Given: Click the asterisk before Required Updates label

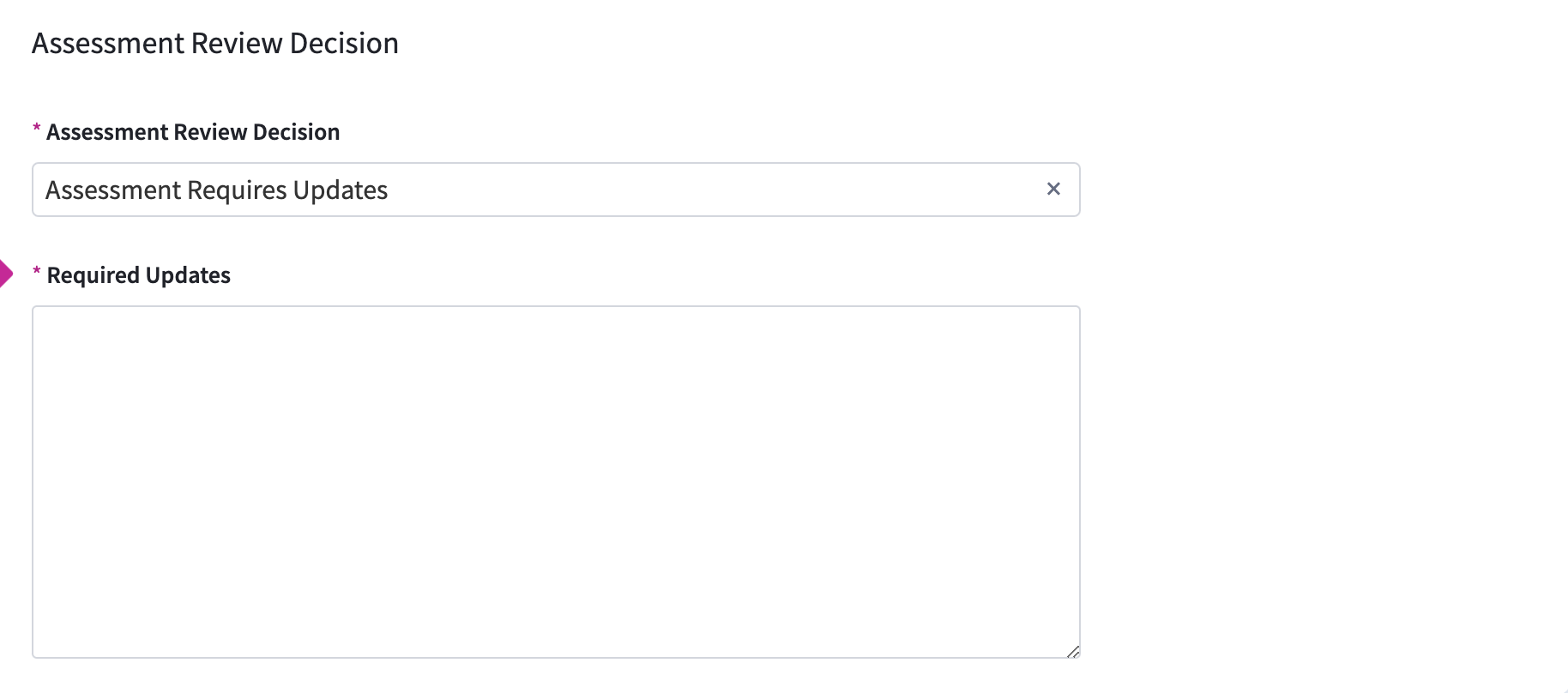Looking at the screenshot, I should [x=37, y=272].
